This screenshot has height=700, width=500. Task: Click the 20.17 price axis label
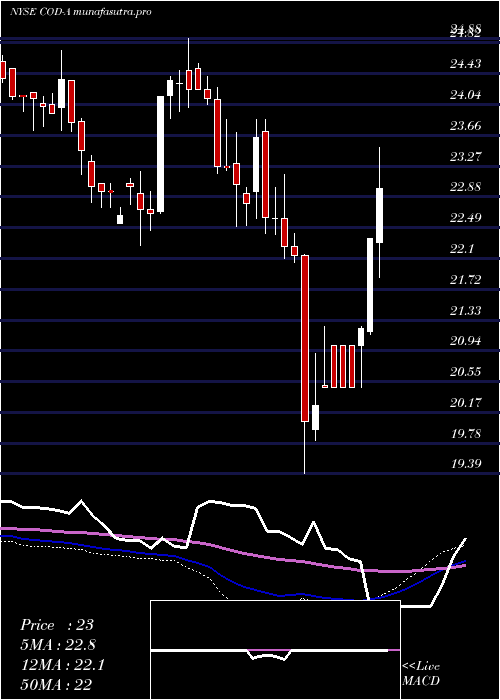466,403
